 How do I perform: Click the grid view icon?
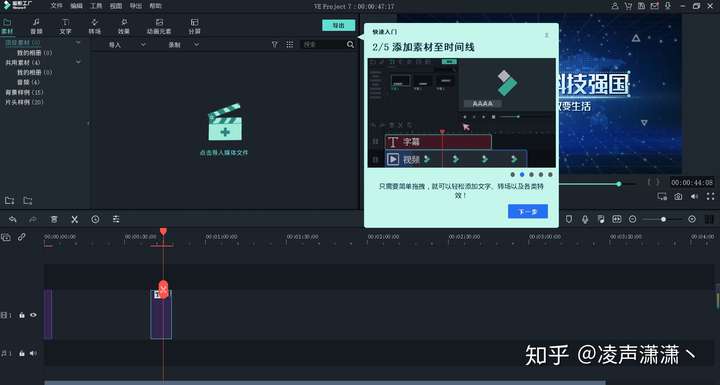(x=290, y=45)
